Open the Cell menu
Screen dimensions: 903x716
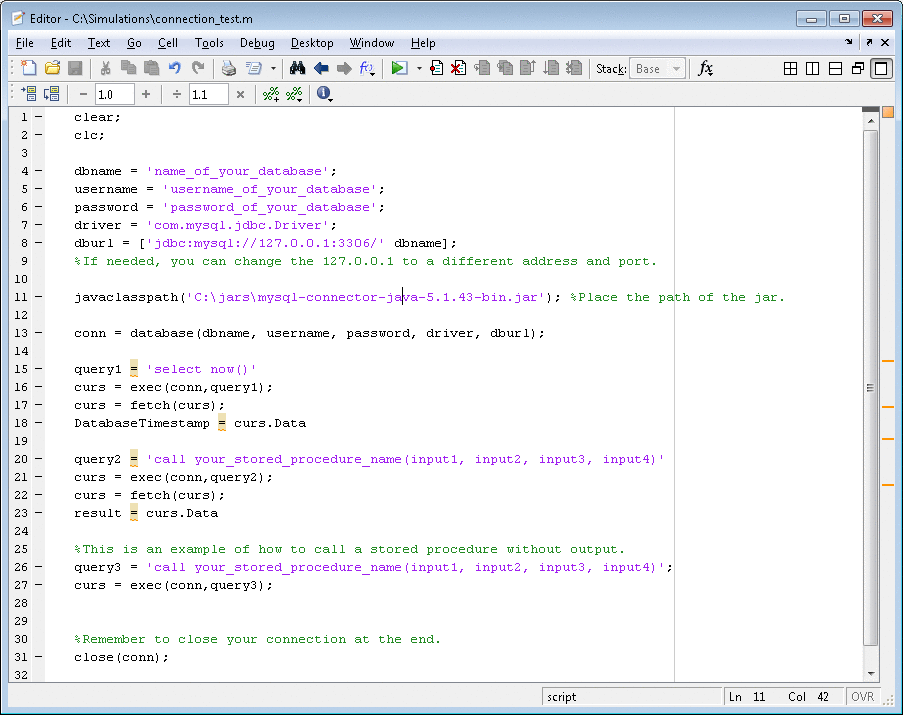click(168, 43)
